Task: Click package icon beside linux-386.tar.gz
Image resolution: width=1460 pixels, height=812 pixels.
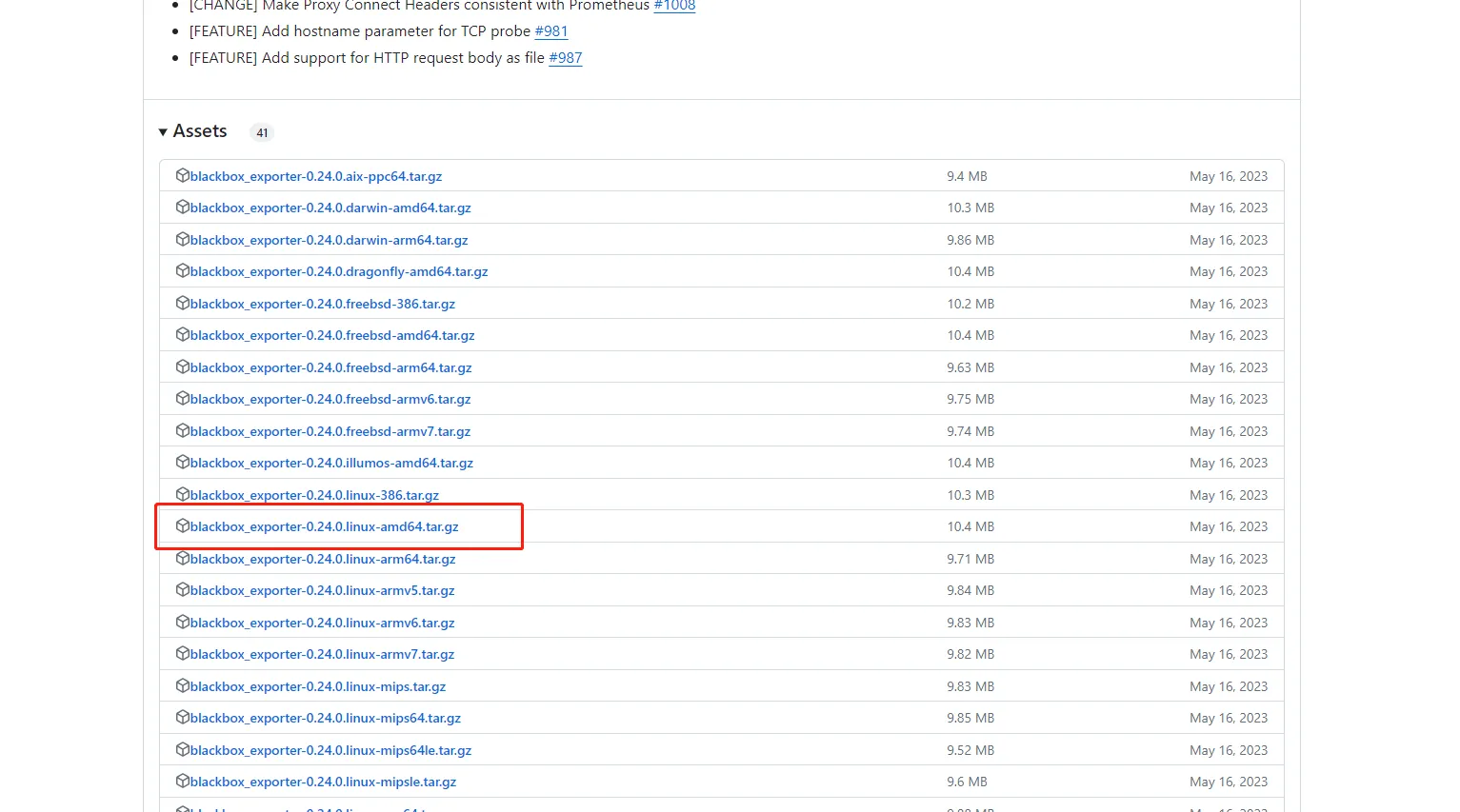Action: 183,494
